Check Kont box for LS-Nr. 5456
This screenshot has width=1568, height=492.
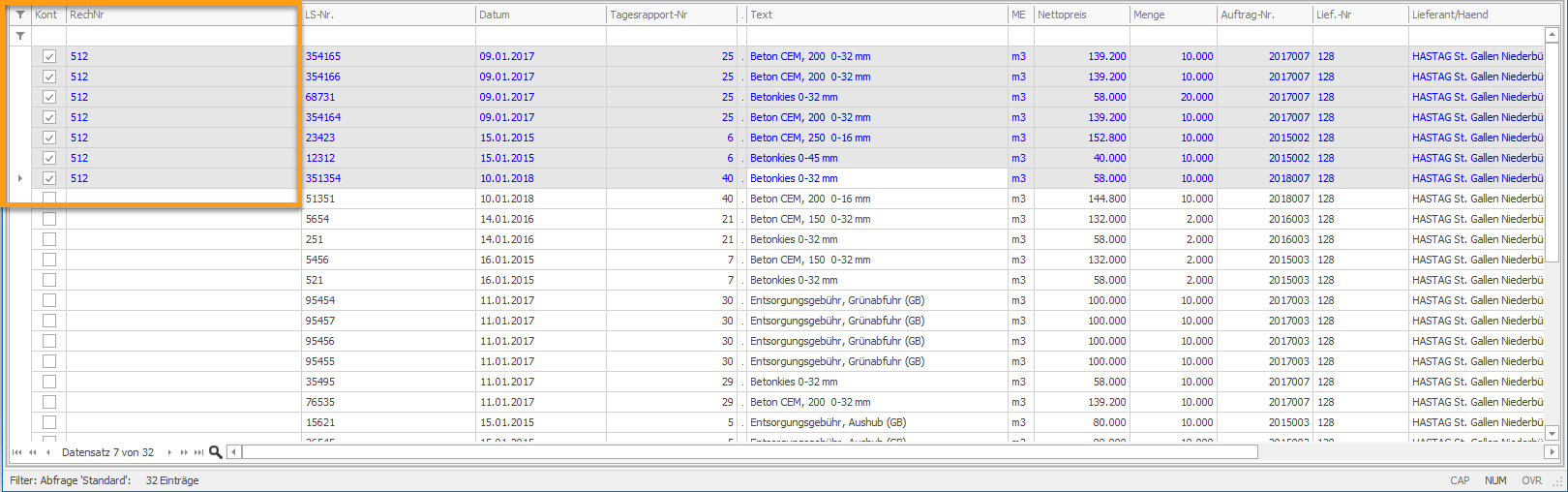click(x=49, y=260)
